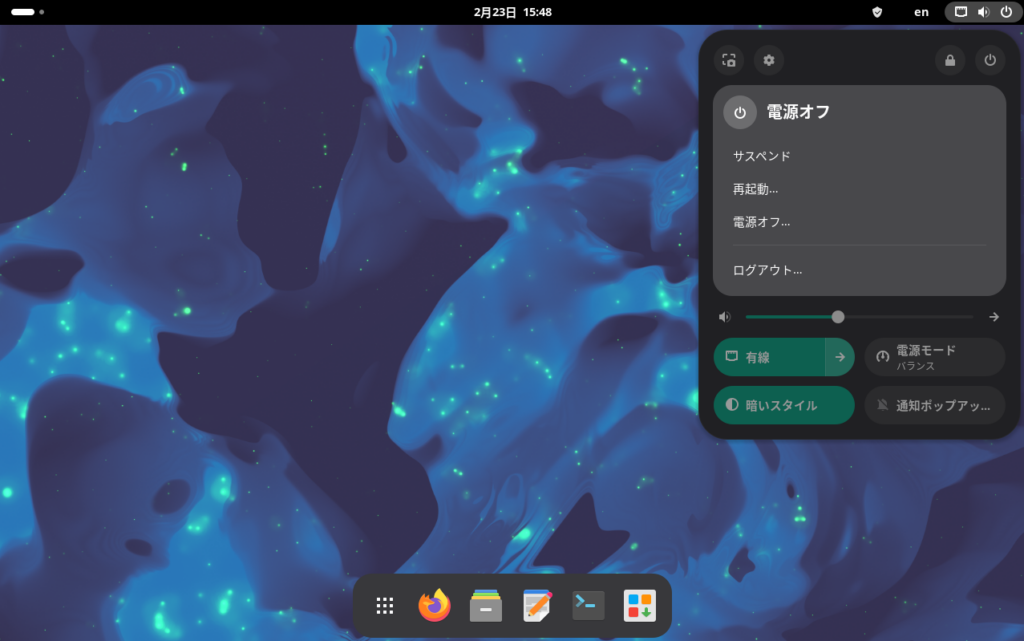Show all apps with the grid icon
Image resolution: width=1024 pixels, height=641 pixels.
click(385, 605)
